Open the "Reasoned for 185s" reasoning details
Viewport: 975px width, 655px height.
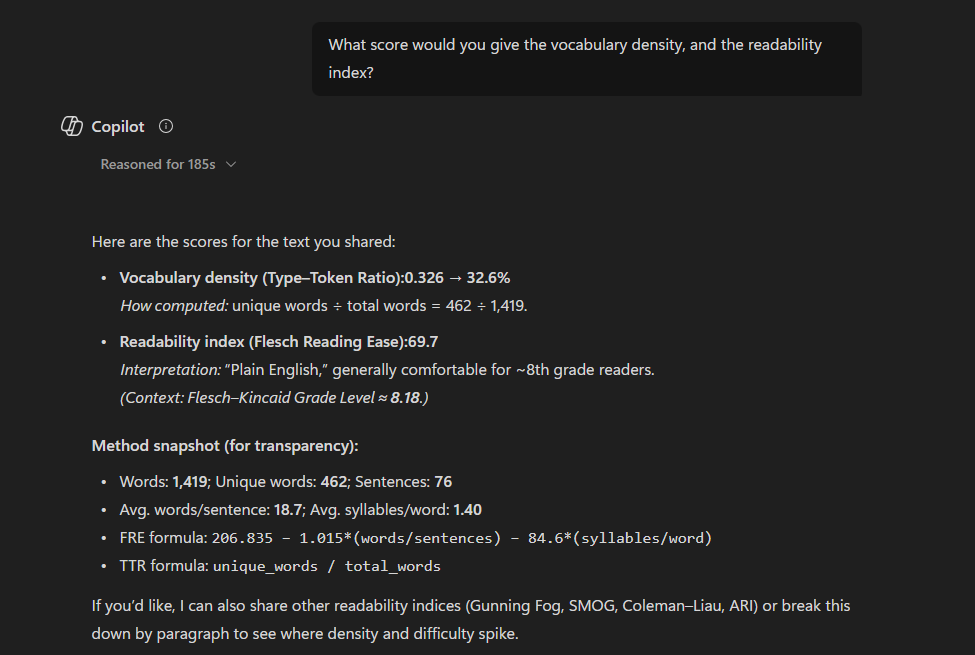[x=158, y=164]
